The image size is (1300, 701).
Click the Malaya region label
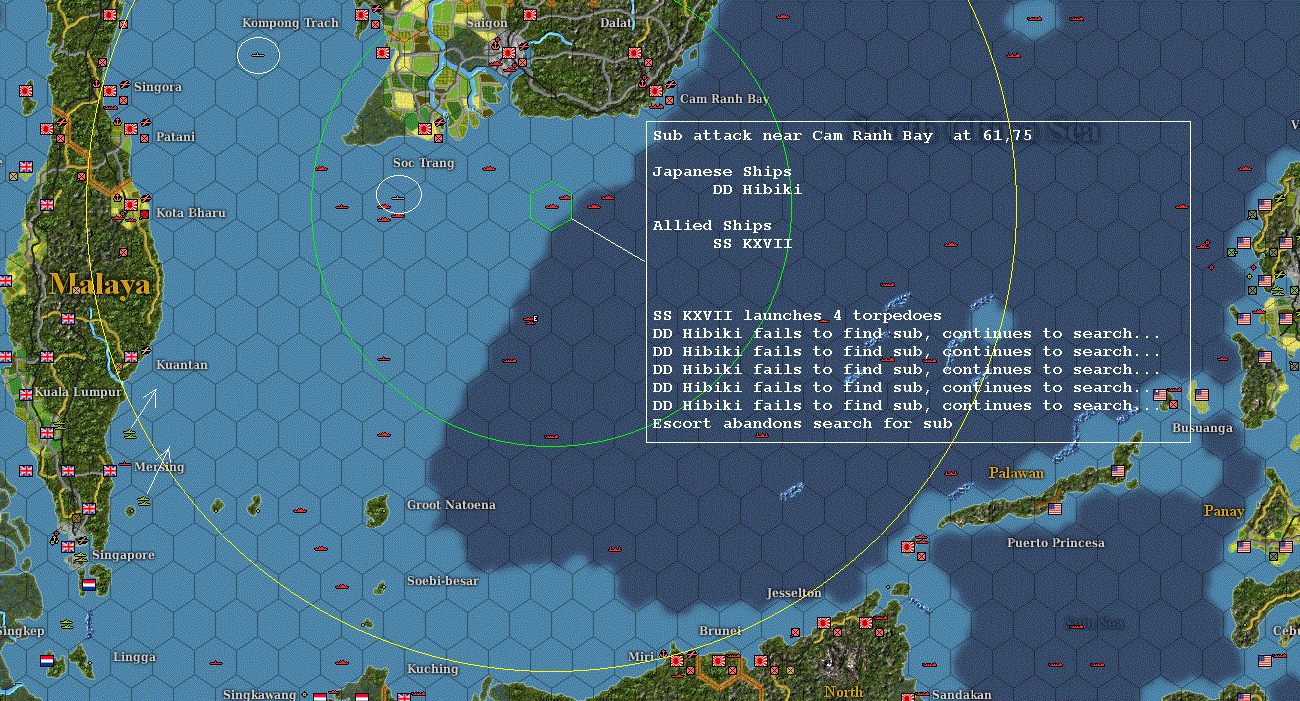[x=100, y=285]
